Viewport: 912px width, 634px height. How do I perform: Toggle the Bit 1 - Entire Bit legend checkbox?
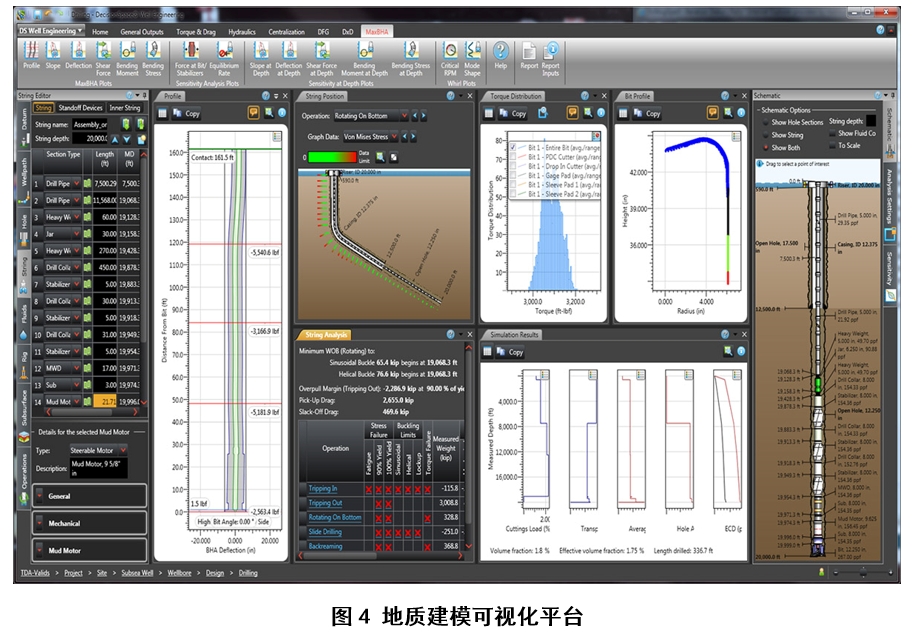[x=513, y=148]
